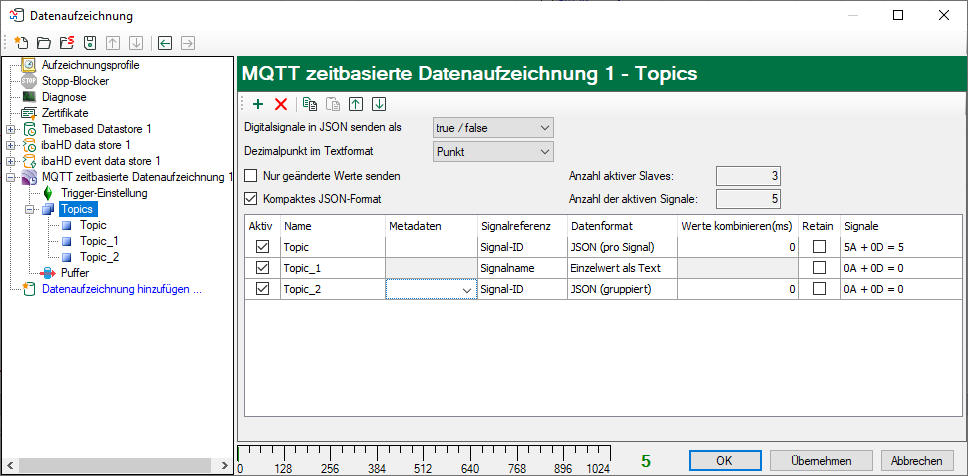Viewport: 968px width, 476px height.
Task: Click the Aufzeichnungsprofile tree icon
Action: [x=29, y=64]
